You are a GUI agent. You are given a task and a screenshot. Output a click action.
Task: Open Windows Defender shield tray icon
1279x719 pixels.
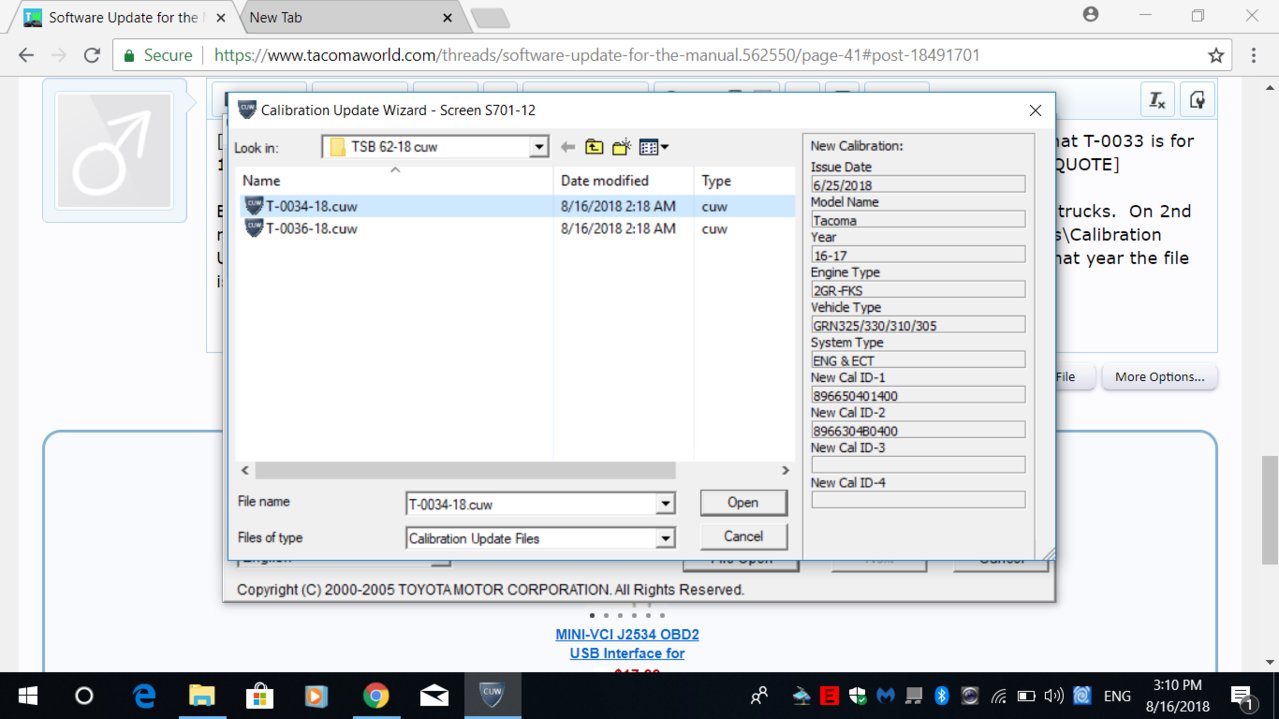[857, 696]
